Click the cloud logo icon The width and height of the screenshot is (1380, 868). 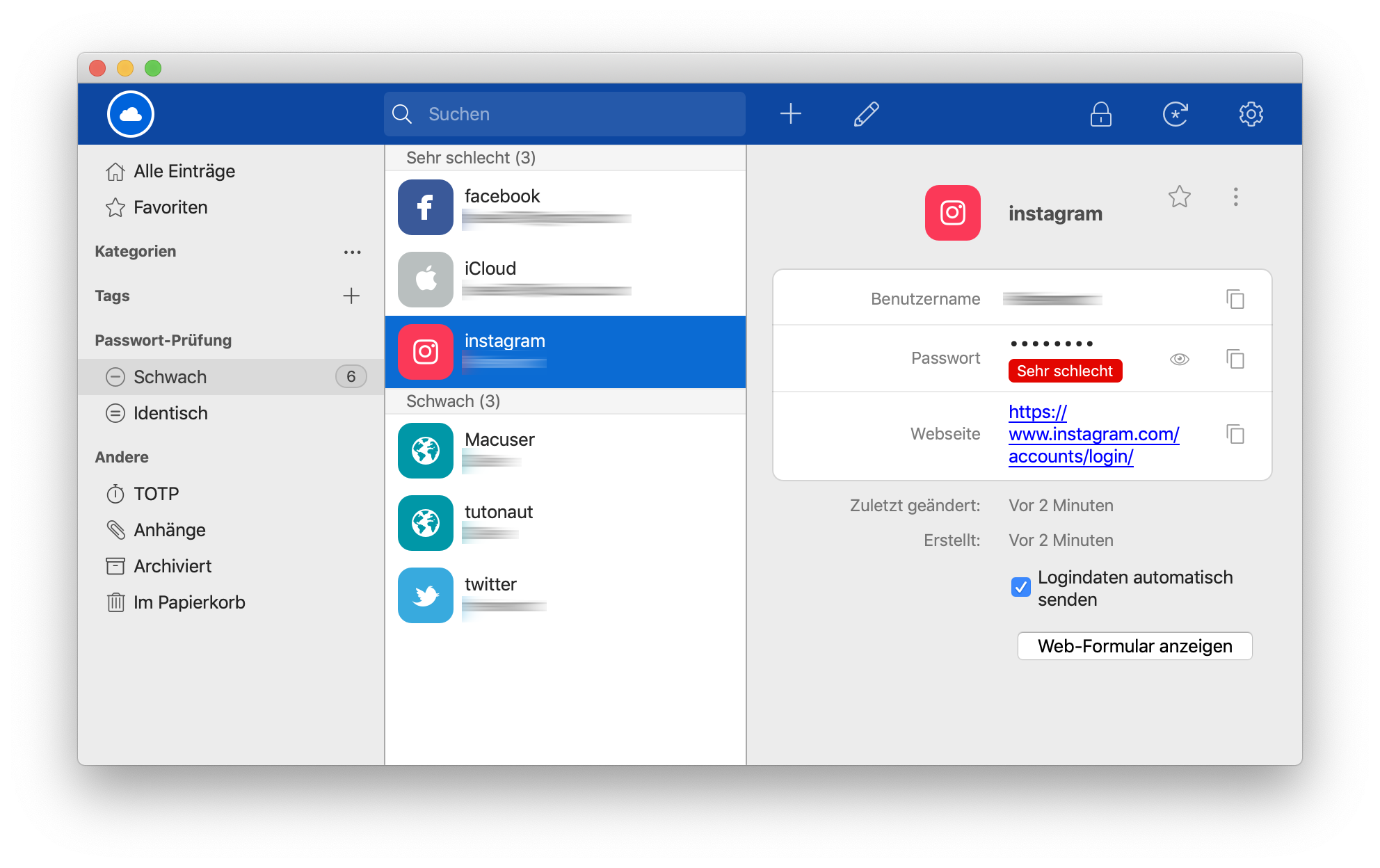click(x=131, y=114)
